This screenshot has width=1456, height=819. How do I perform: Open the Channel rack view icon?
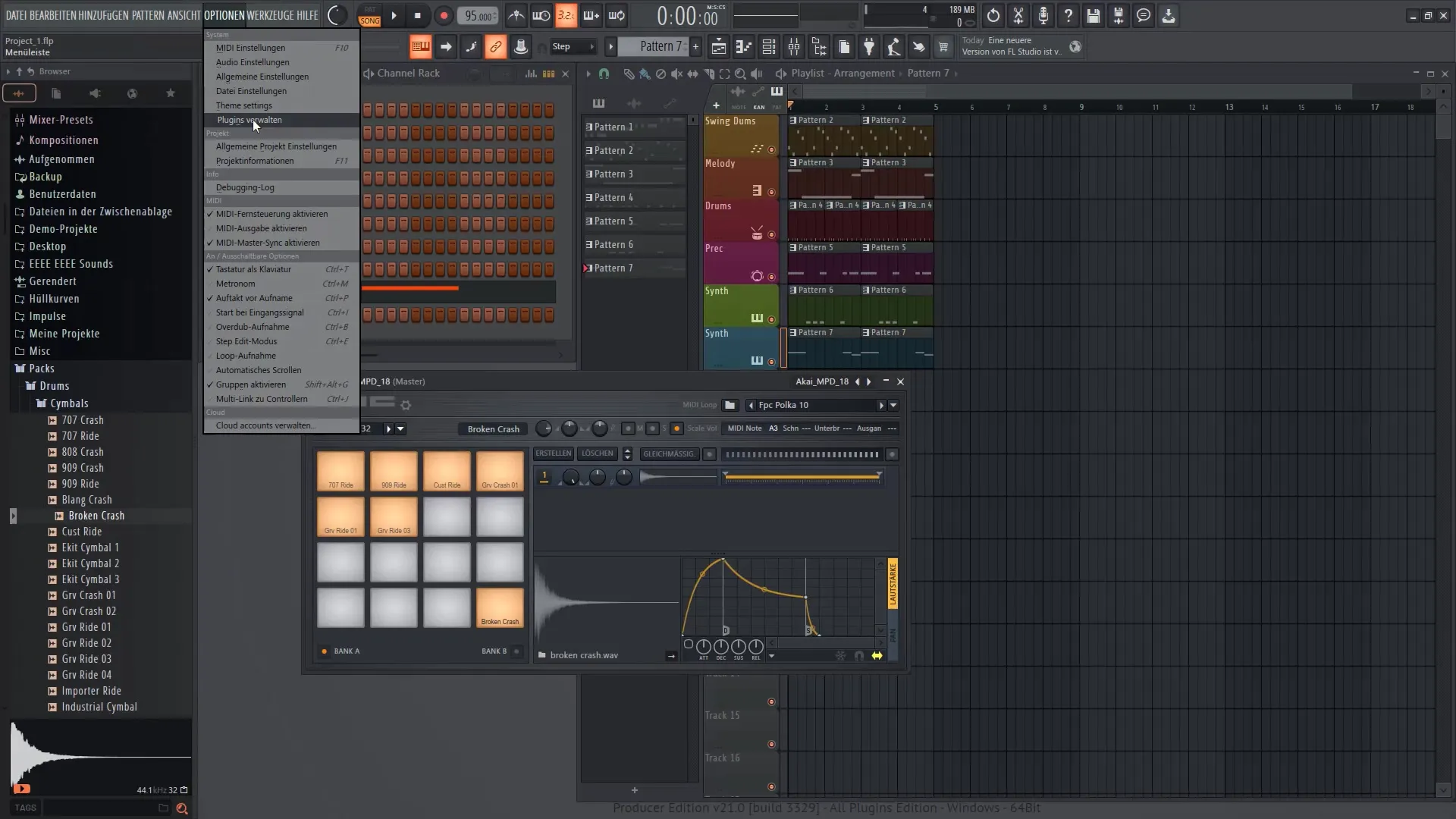coord(769,47)
